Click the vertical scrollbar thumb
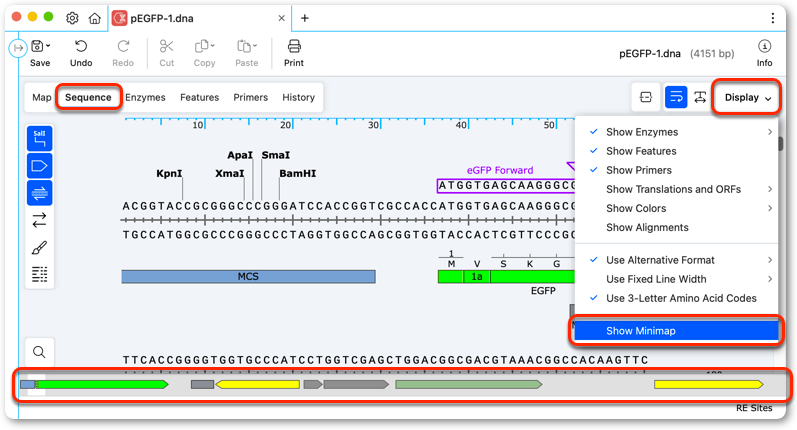The image size is (797, 430). 781,143
